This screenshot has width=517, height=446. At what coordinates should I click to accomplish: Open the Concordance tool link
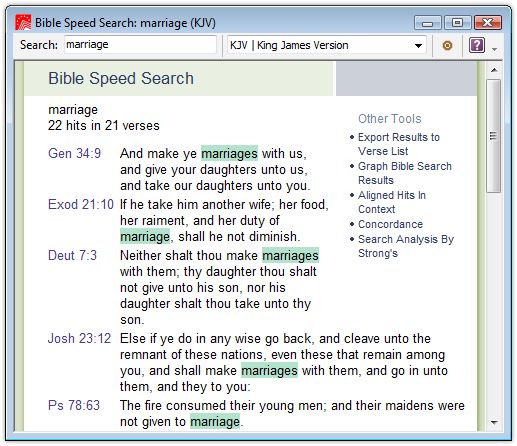[390, 224]
